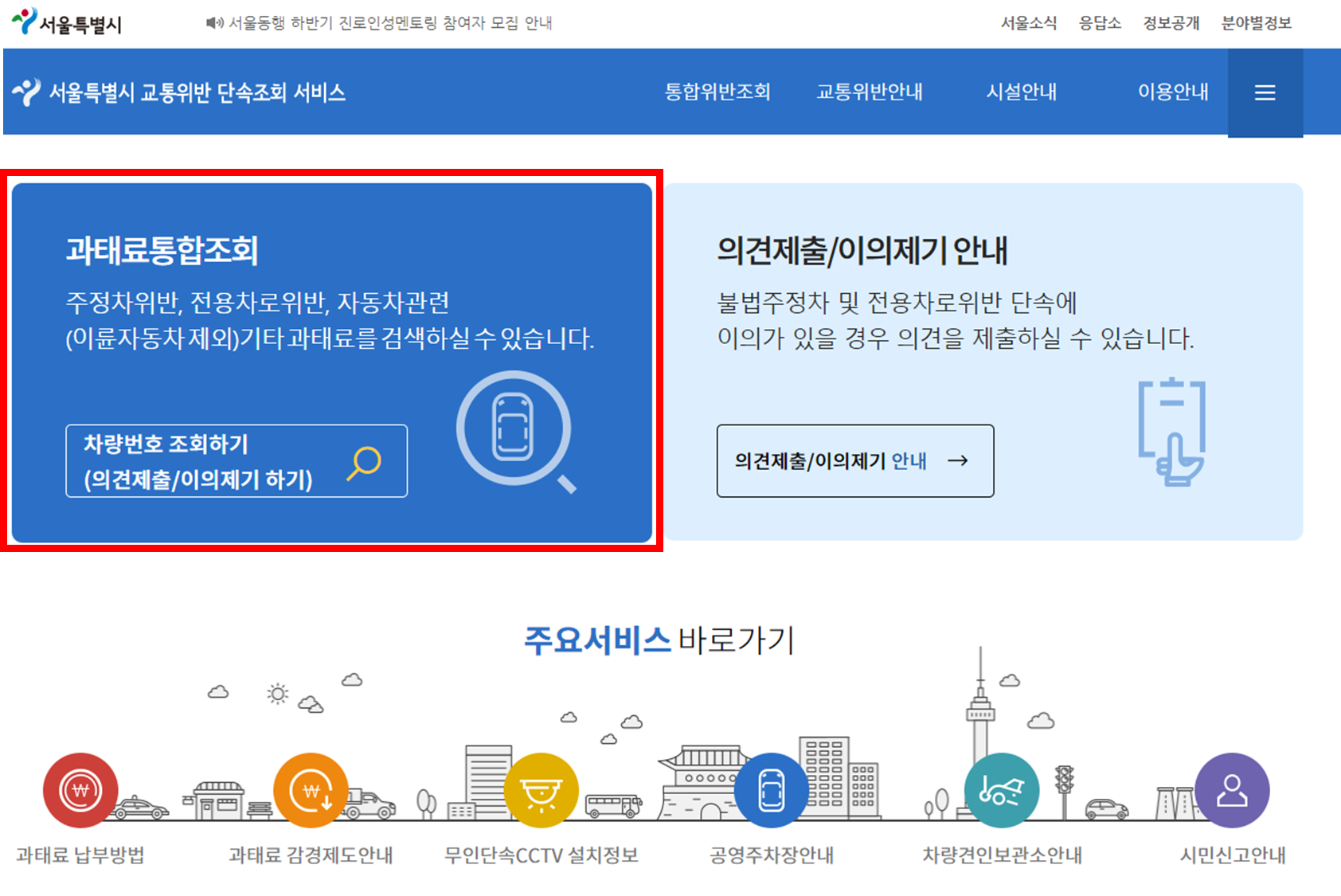
Task: Click the speaker icon beside the announcement
Action: (214, 23)
